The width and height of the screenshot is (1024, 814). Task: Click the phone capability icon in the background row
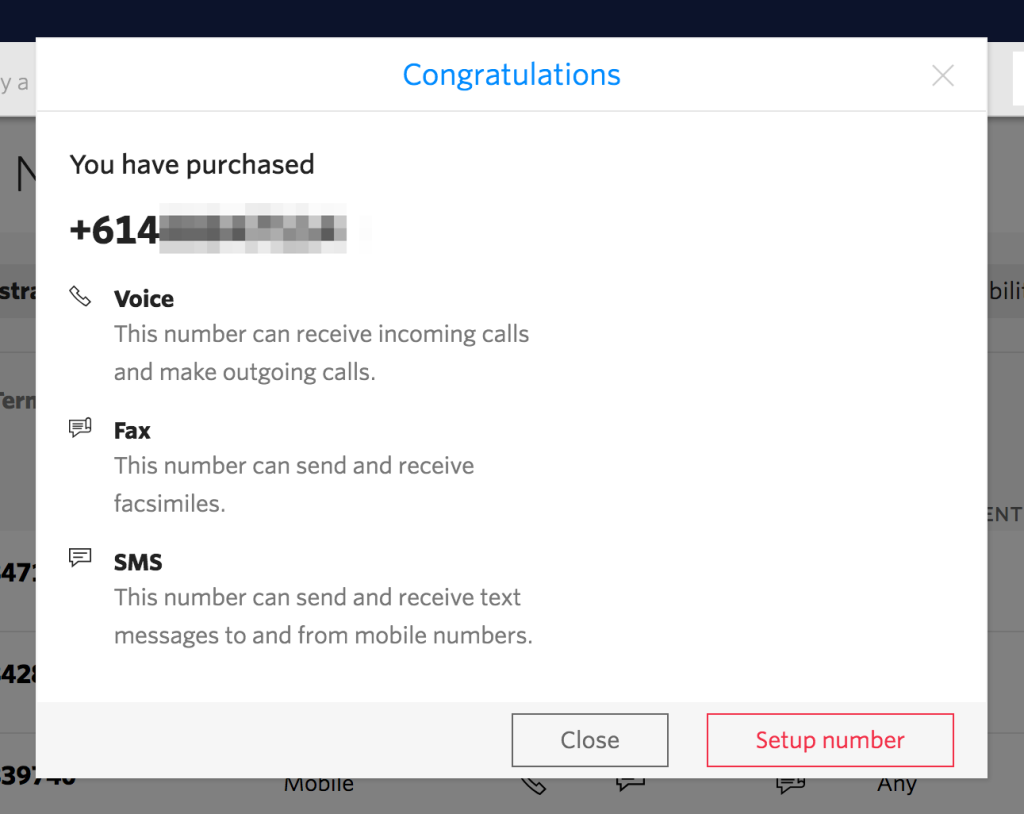pos(533,785)
